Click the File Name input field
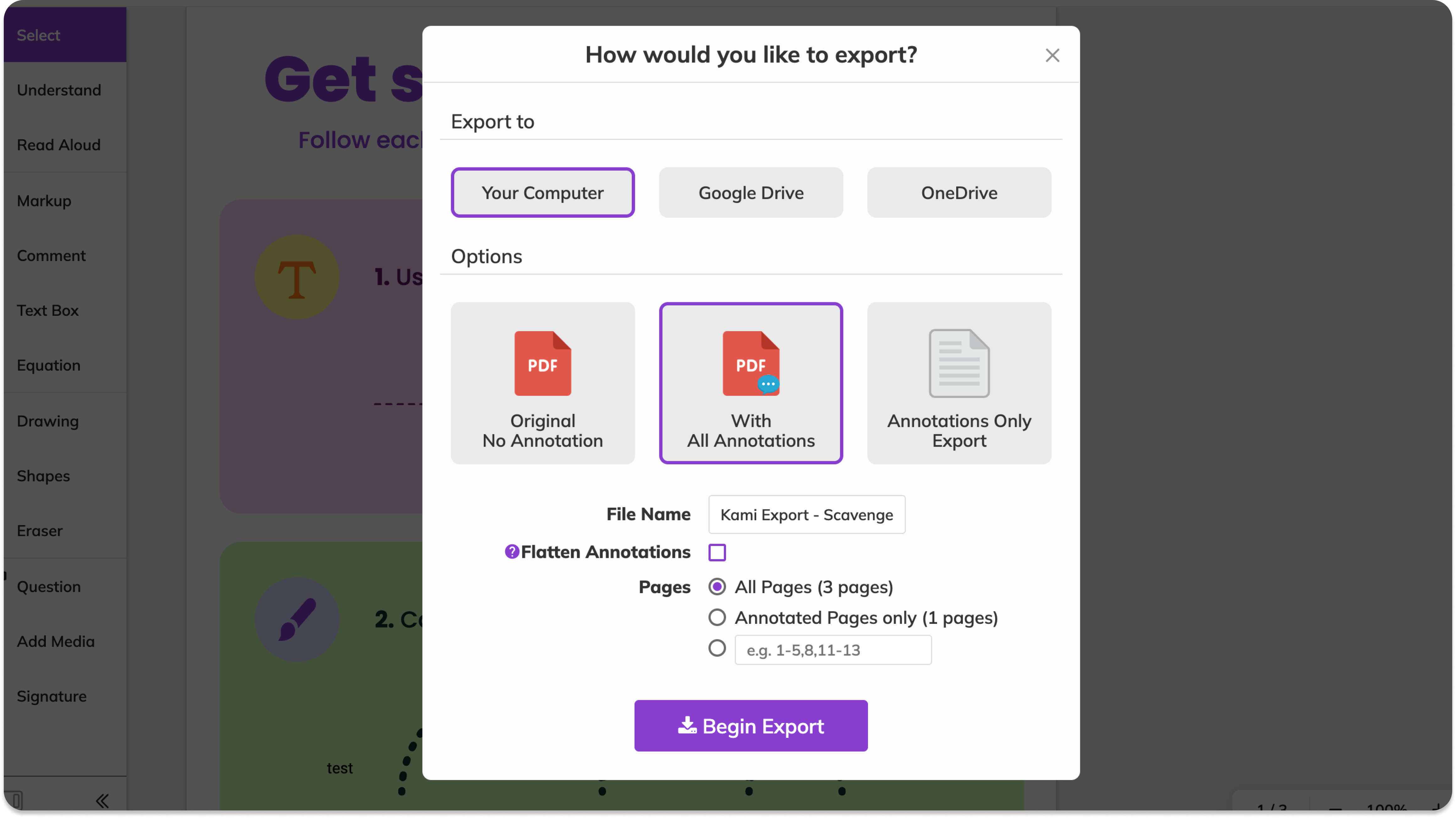 (807, 515)
